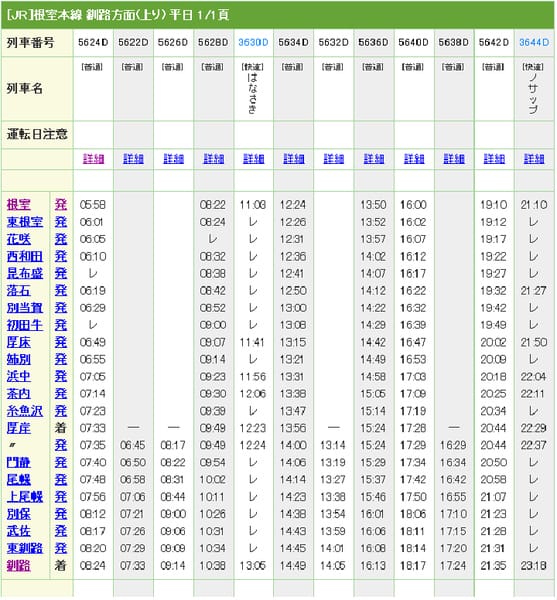The width and height of the screenshot is (557, 600).
Task: Click 発 link in 門静 row
Action: [x=60, y=463]
